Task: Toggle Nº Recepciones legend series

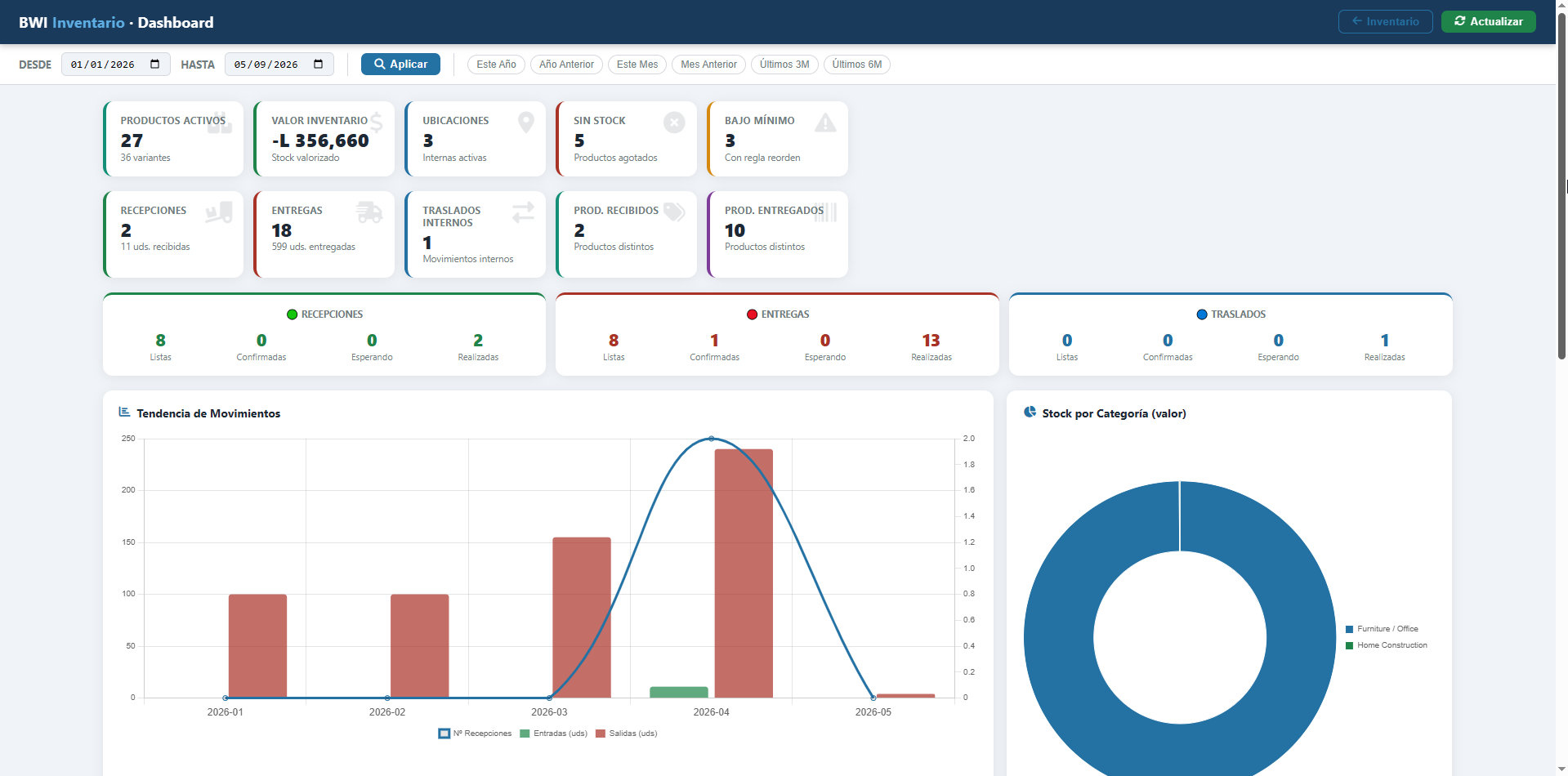Action: tap(475, 734)
